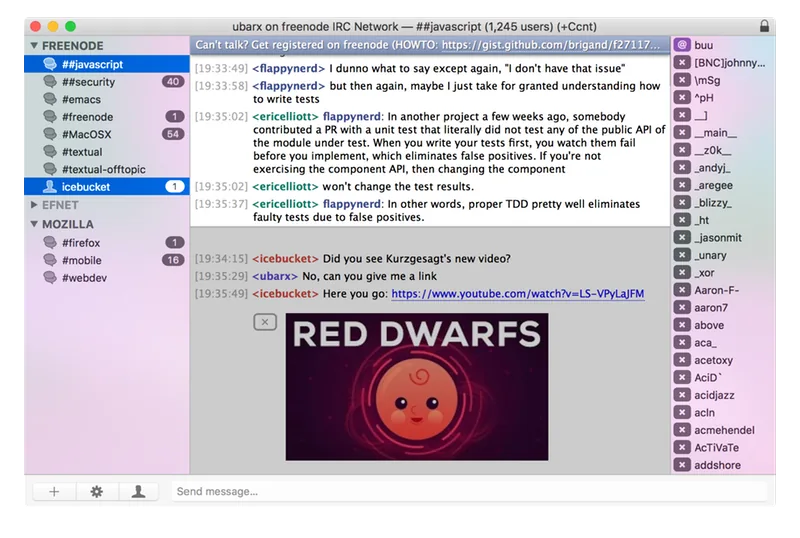
Task: Click the mode icon next to acmehendel
Action: coord(682,430)
